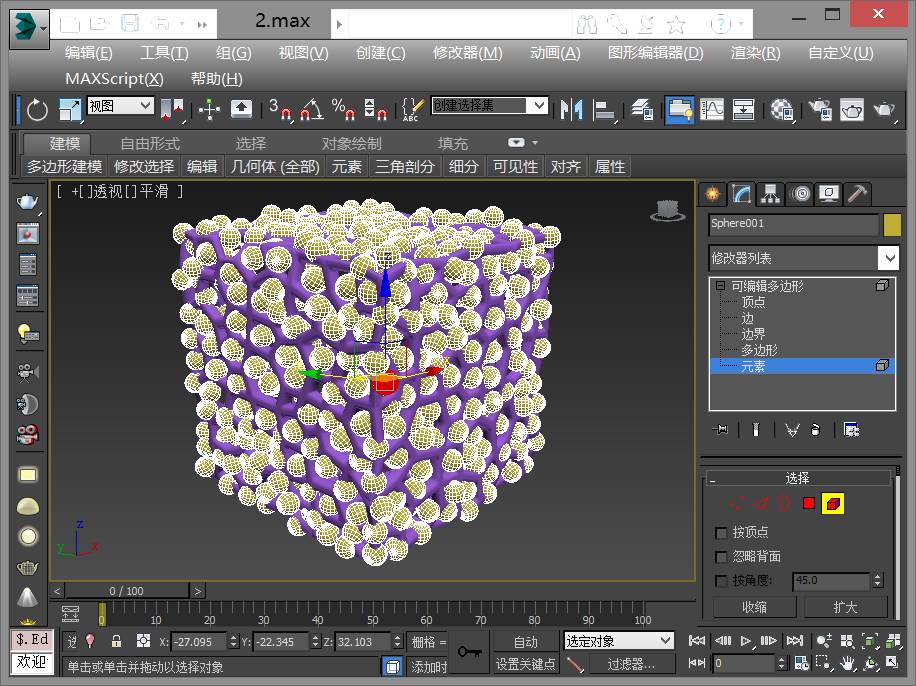The height and width of the screenshot is (686, 916).
Task: Toggle the selection lock padlock
Action: click(x=116, y=641)
